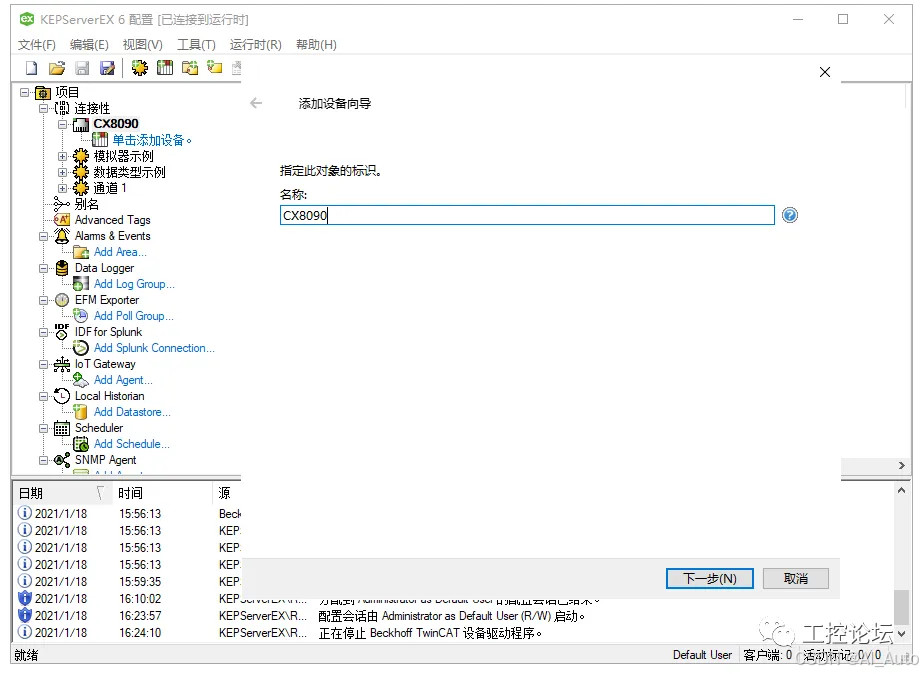Click the CX8090 channel icon in tree

point(81,124)
